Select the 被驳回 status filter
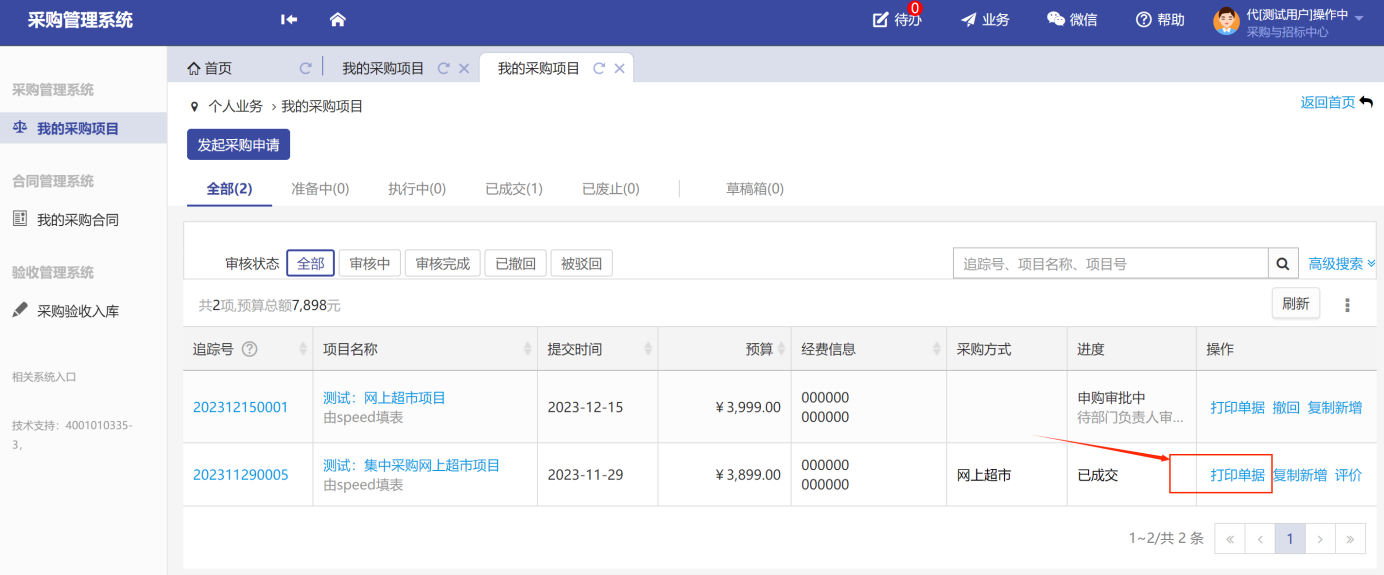The width and height of the screenshot is (1384, 575). click(x=581, y=264)
